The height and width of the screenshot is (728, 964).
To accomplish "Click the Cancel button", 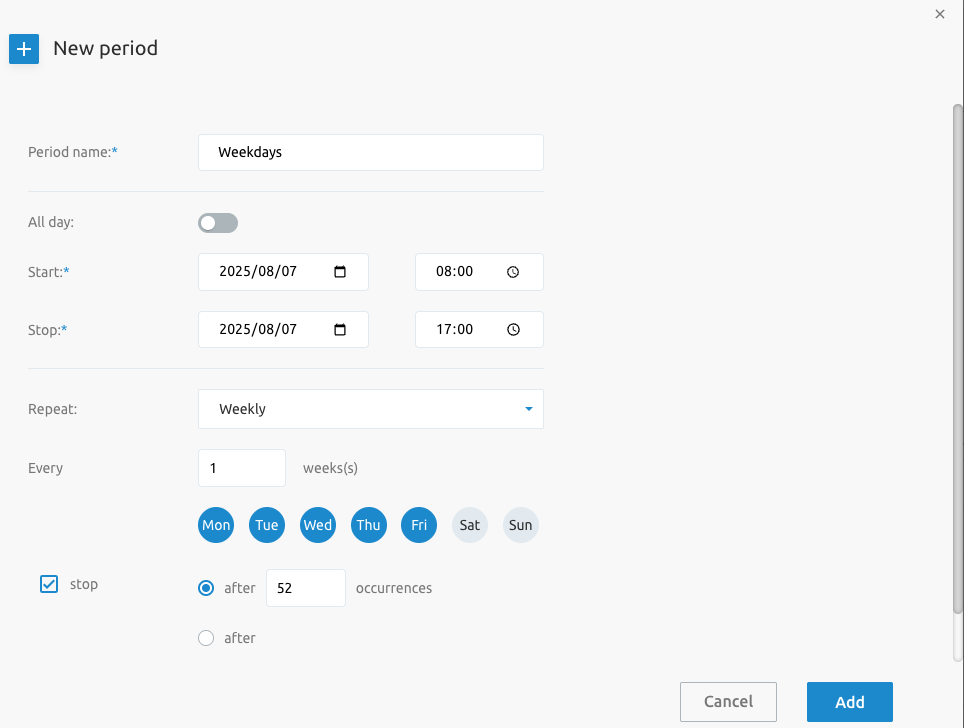I will pyautogui.click(x=729, y=702).
